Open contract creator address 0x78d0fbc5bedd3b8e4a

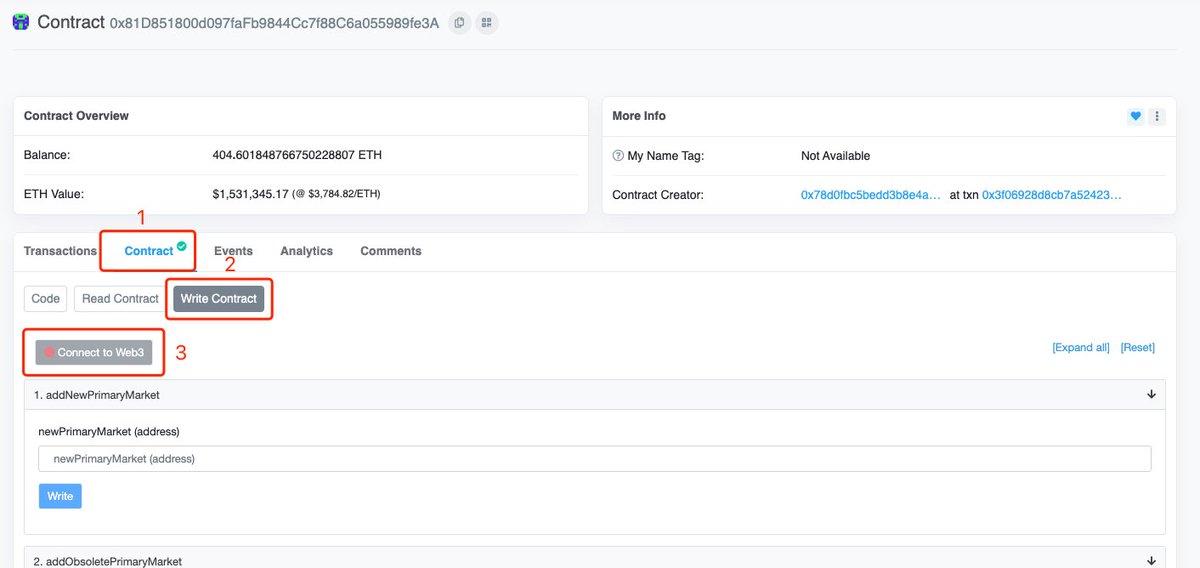point(871,195)
